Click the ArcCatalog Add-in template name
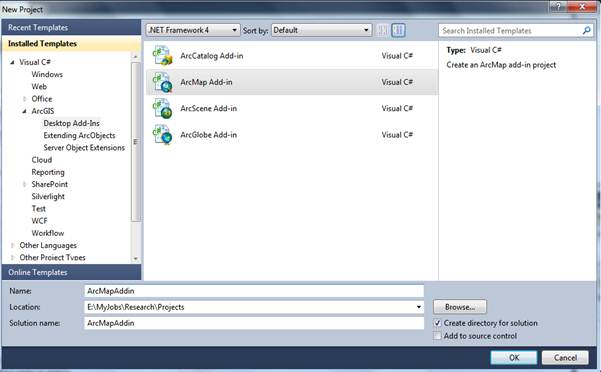The width and height of the screenshot is (601, 372). tap(212, 56)
